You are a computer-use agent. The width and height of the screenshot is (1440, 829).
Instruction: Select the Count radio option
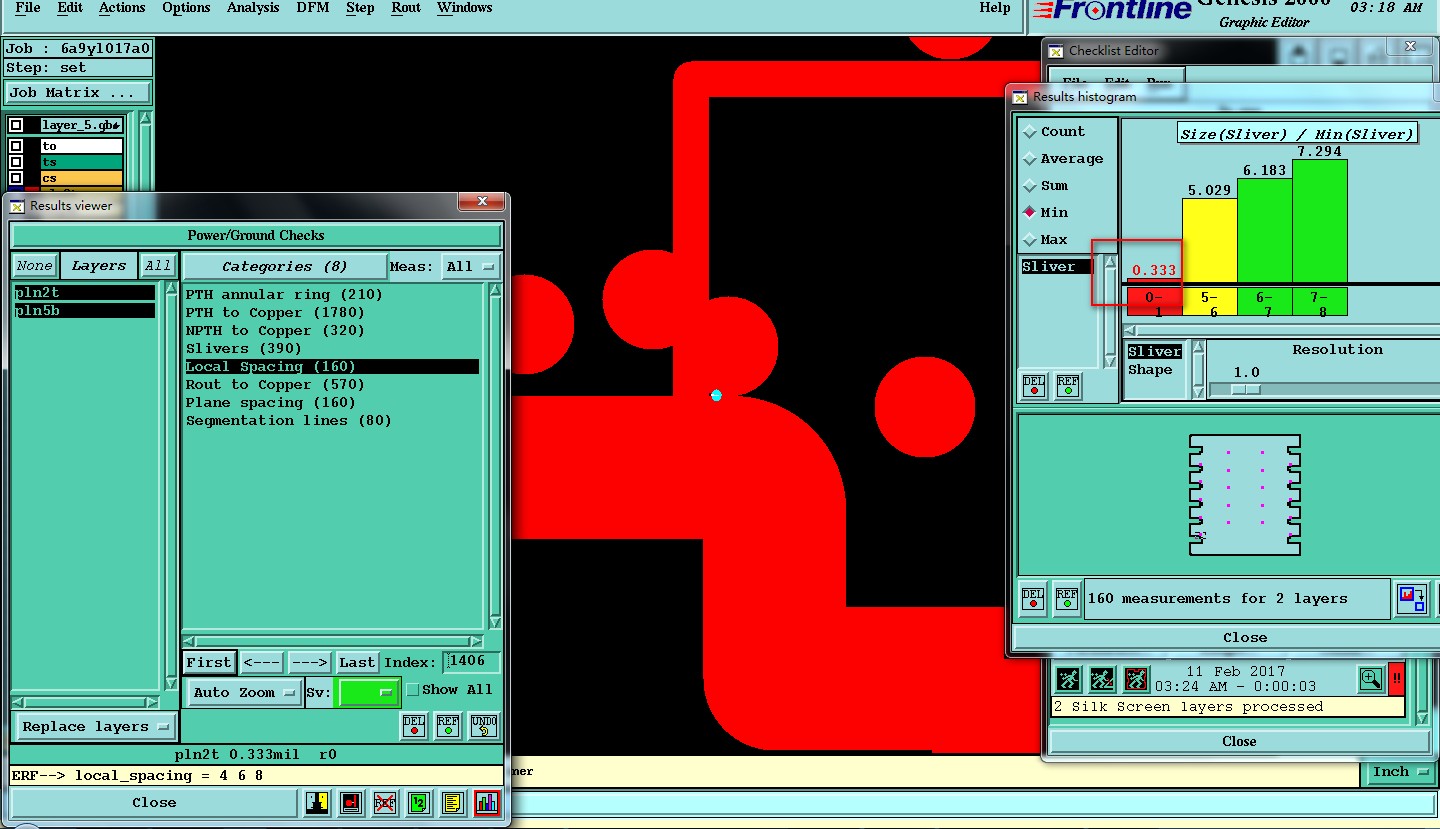[x=1030, y=132]
